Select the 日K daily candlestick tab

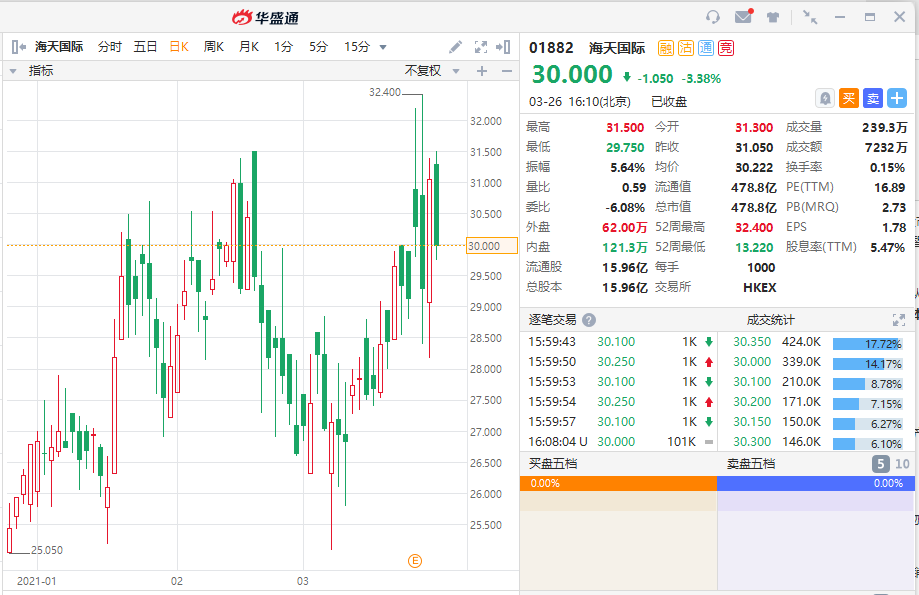[x=179, y=47]
